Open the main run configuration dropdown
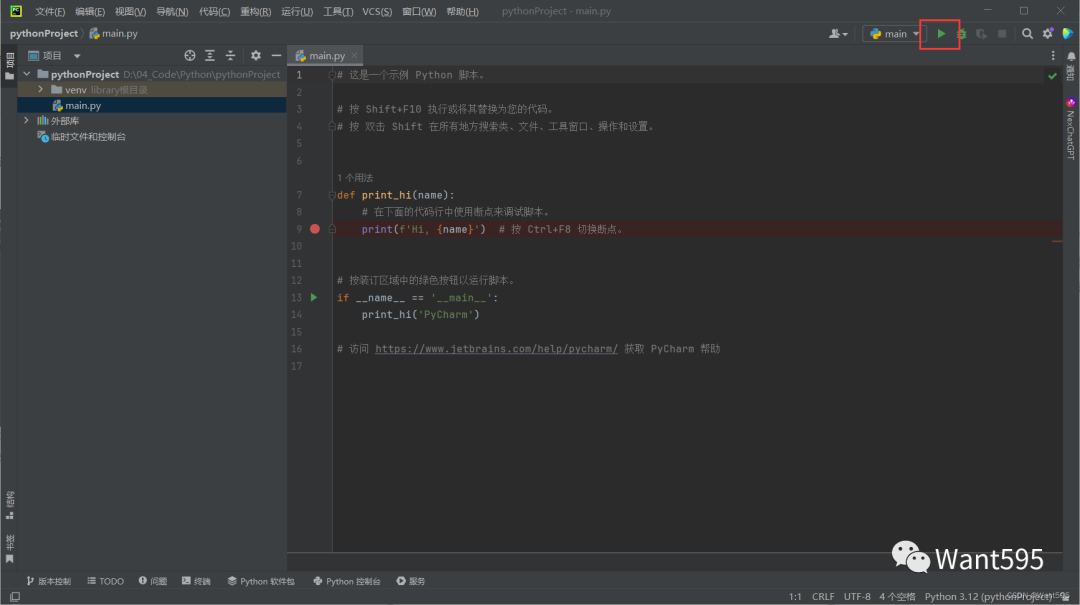The width and height of the screenshot is (1080, 605). coord(894,34)
